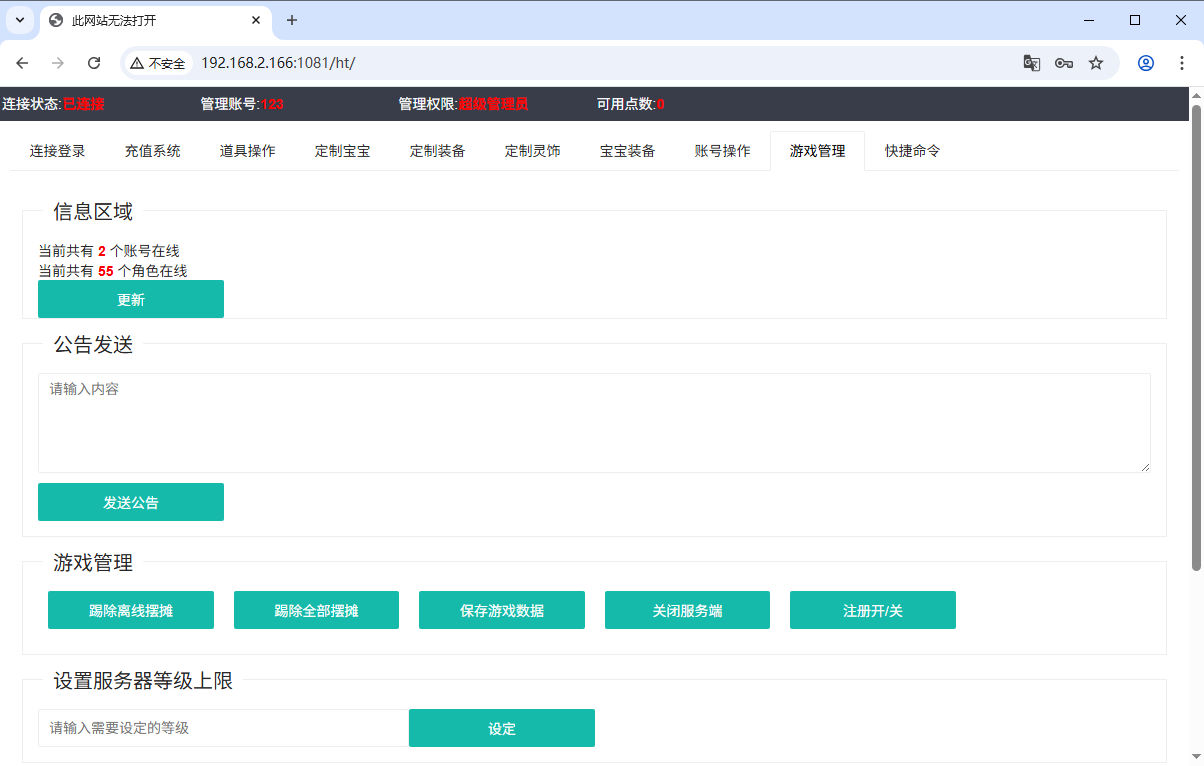Image resolution: width=1204 pixels, height=766 pixels.
Task: Focus the server level limit input field
Action: tap(223, 728)
